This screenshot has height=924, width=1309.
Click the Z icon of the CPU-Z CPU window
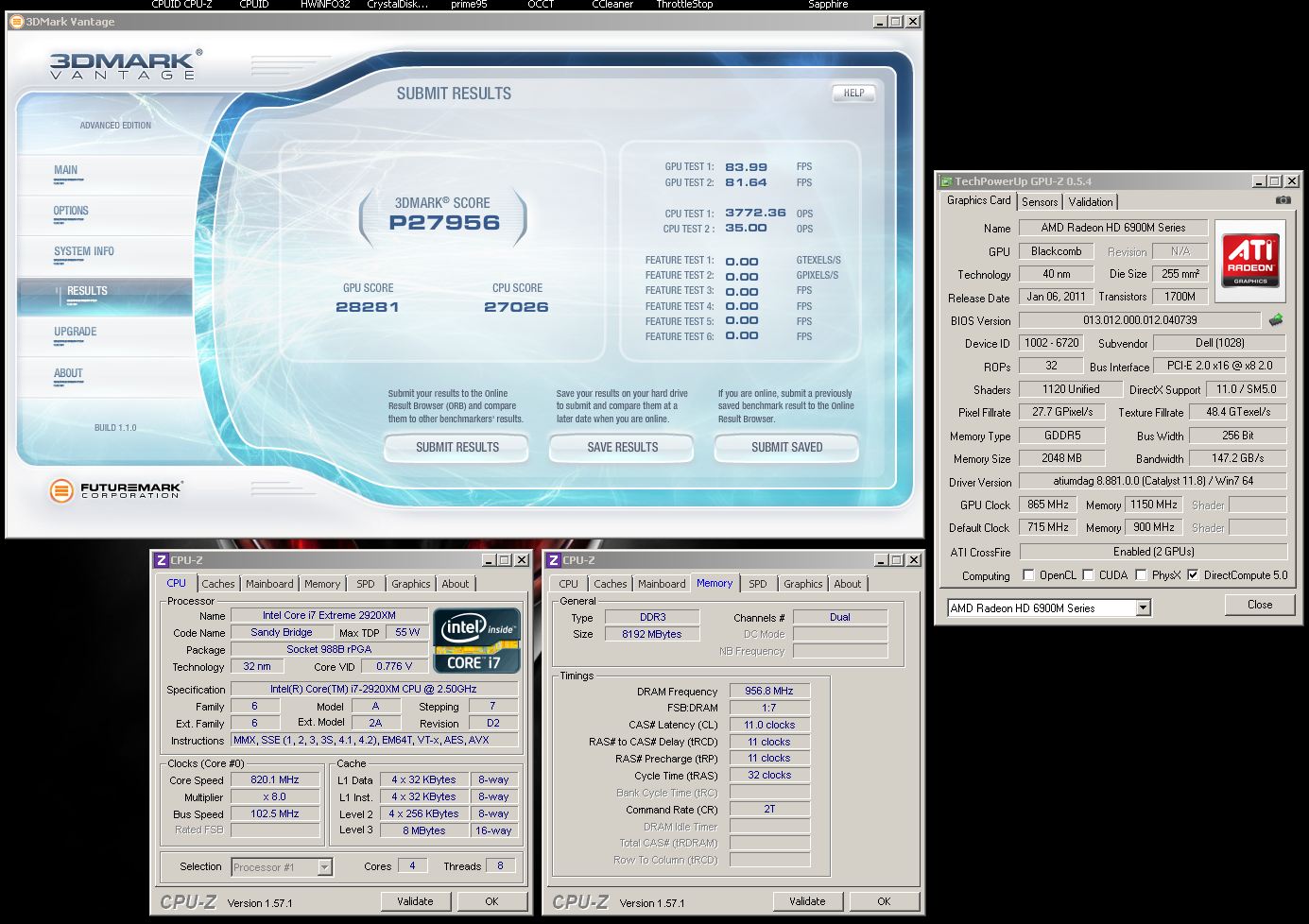[162, 560]
